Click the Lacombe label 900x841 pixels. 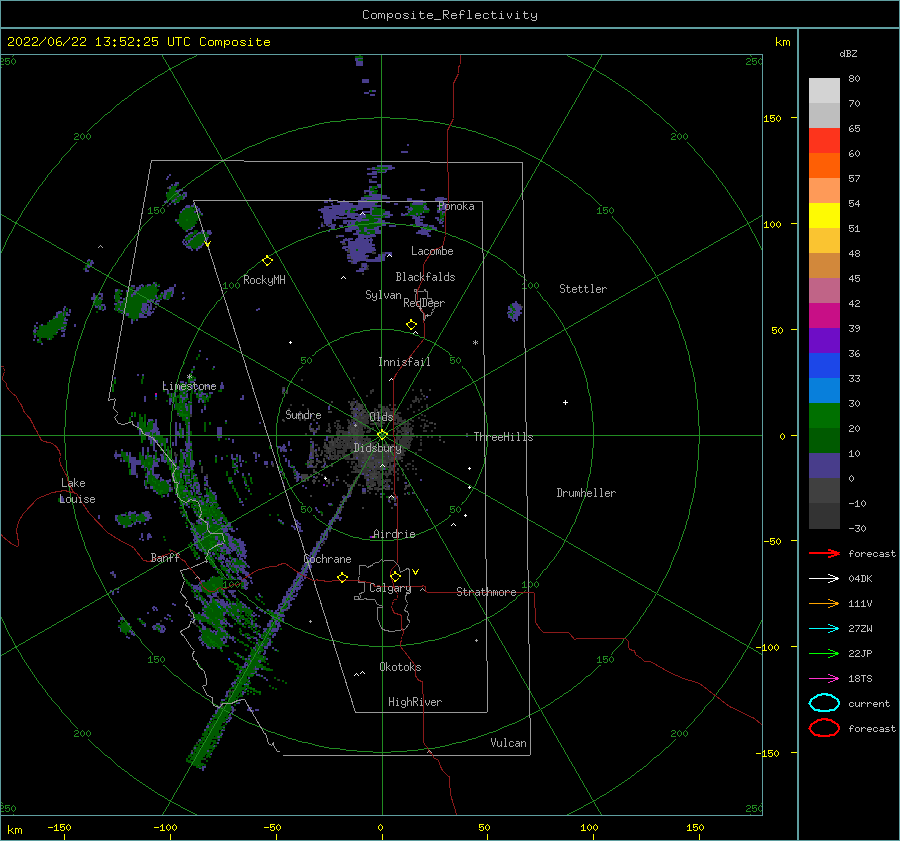pos(432,251)
